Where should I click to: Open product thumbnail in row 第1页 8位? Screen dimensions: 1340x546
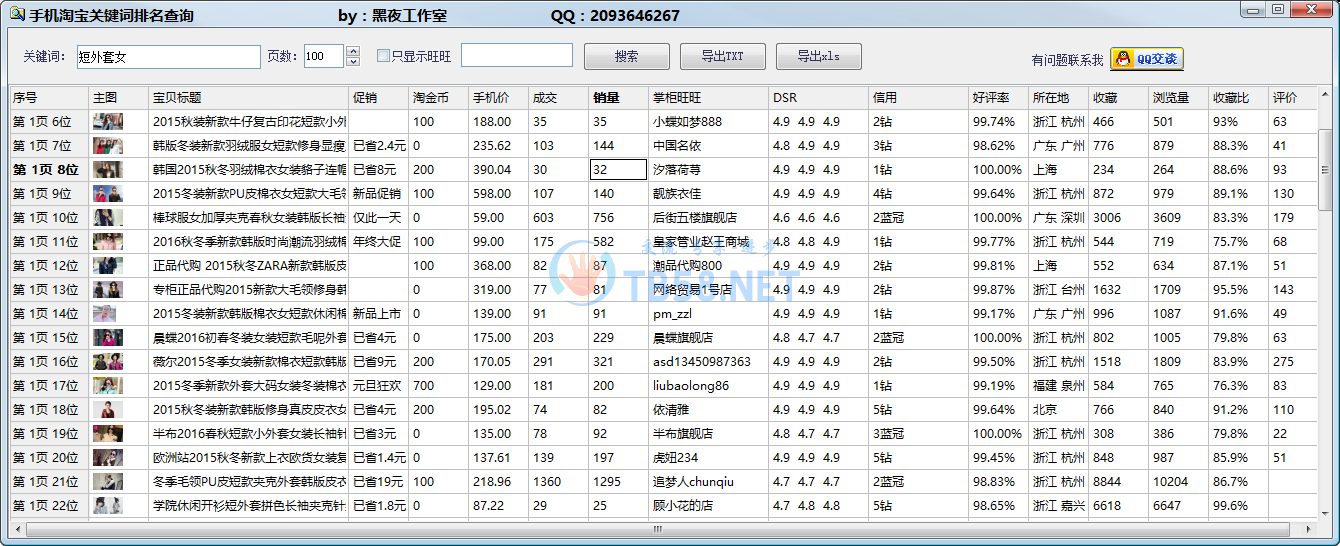coord(108,170)
